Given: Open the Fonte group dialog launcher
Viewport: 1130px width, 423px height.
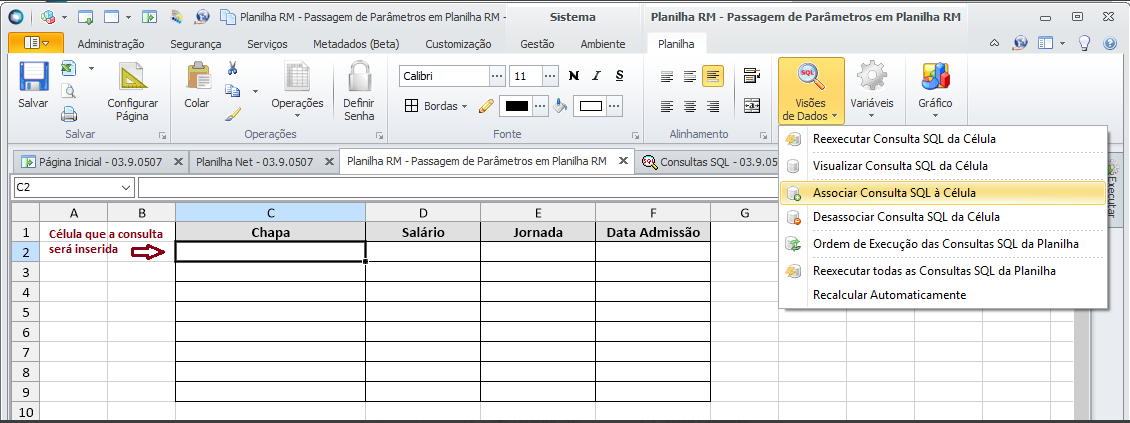Looking at the screenshot, I should 636,135.
